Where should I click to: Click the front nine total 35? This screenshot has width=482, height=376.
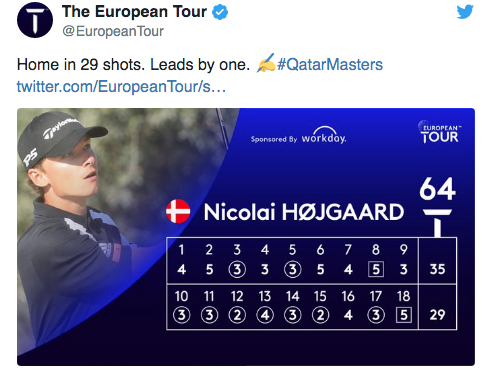[437, 269]
